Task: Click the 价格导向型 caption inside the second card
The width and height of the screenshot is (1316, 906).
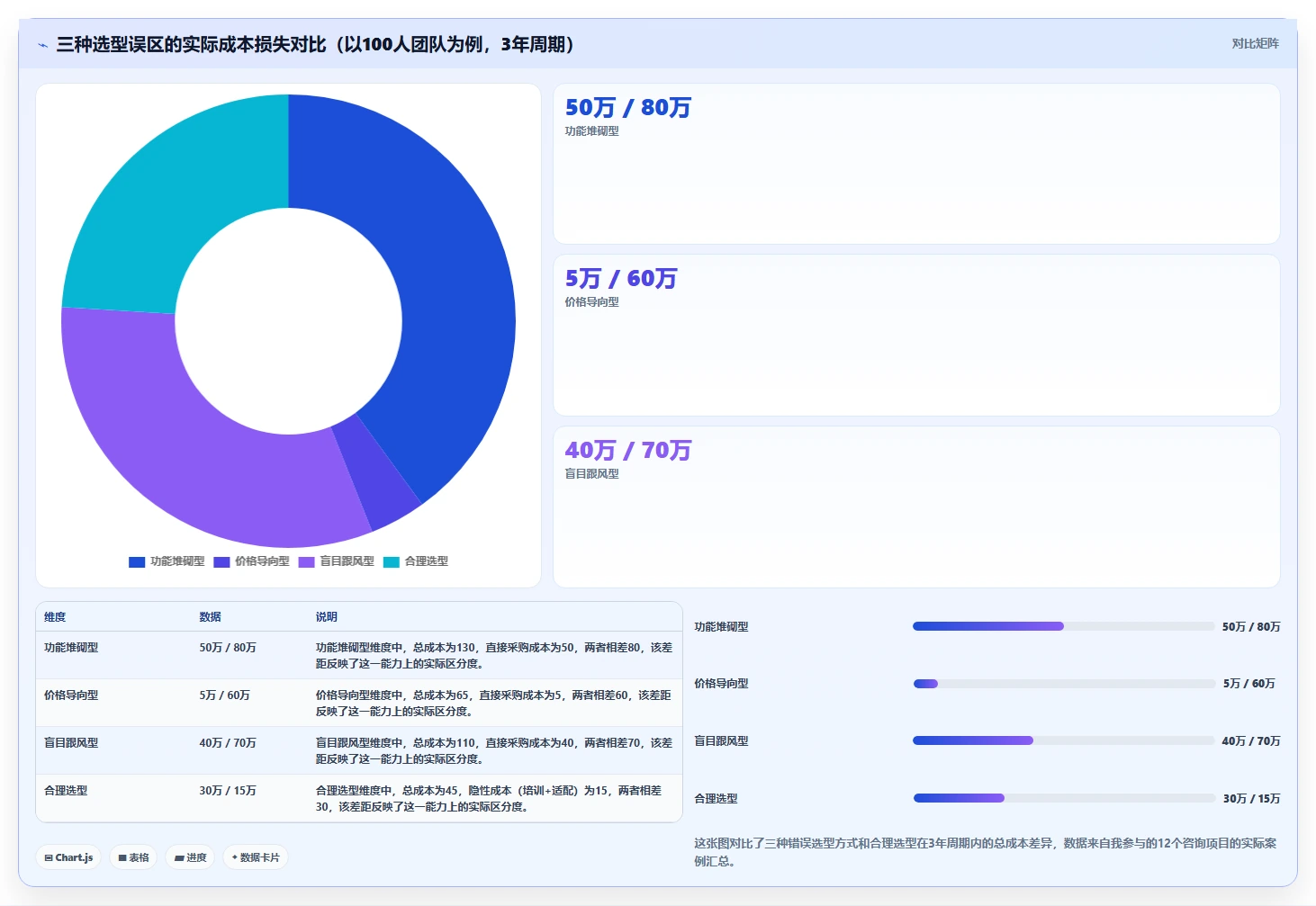Action: pyautogui.click(x=591, y=302)
